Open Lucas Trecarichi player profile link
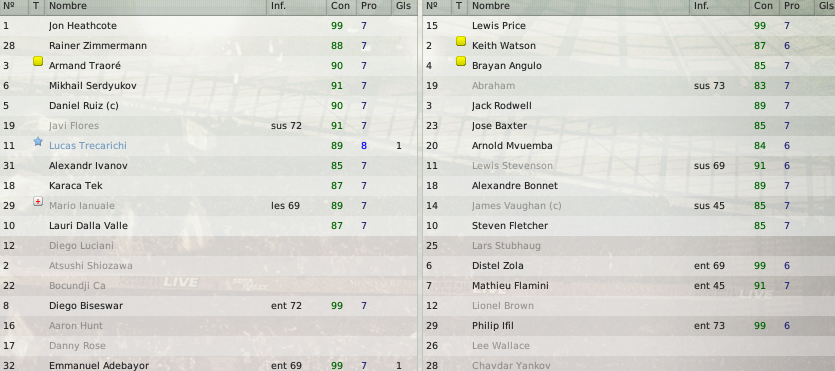The image size is (835, 371). (x=88, y=146)
